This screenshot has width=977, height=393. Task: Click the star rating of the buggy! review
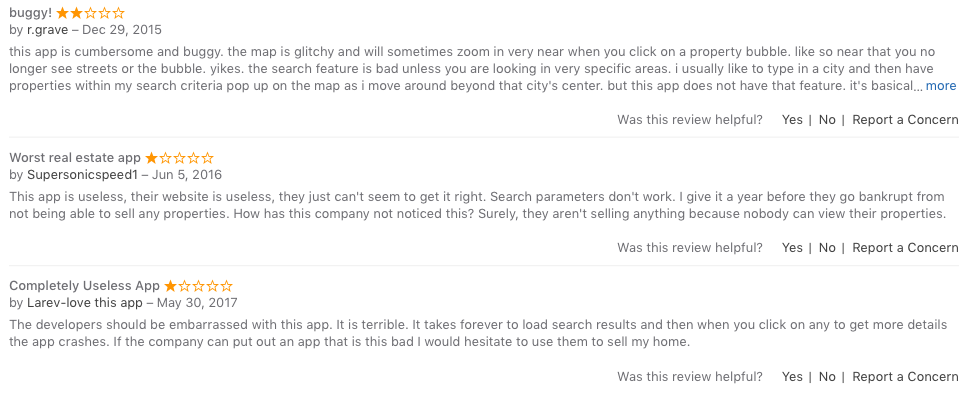[90, 12]
